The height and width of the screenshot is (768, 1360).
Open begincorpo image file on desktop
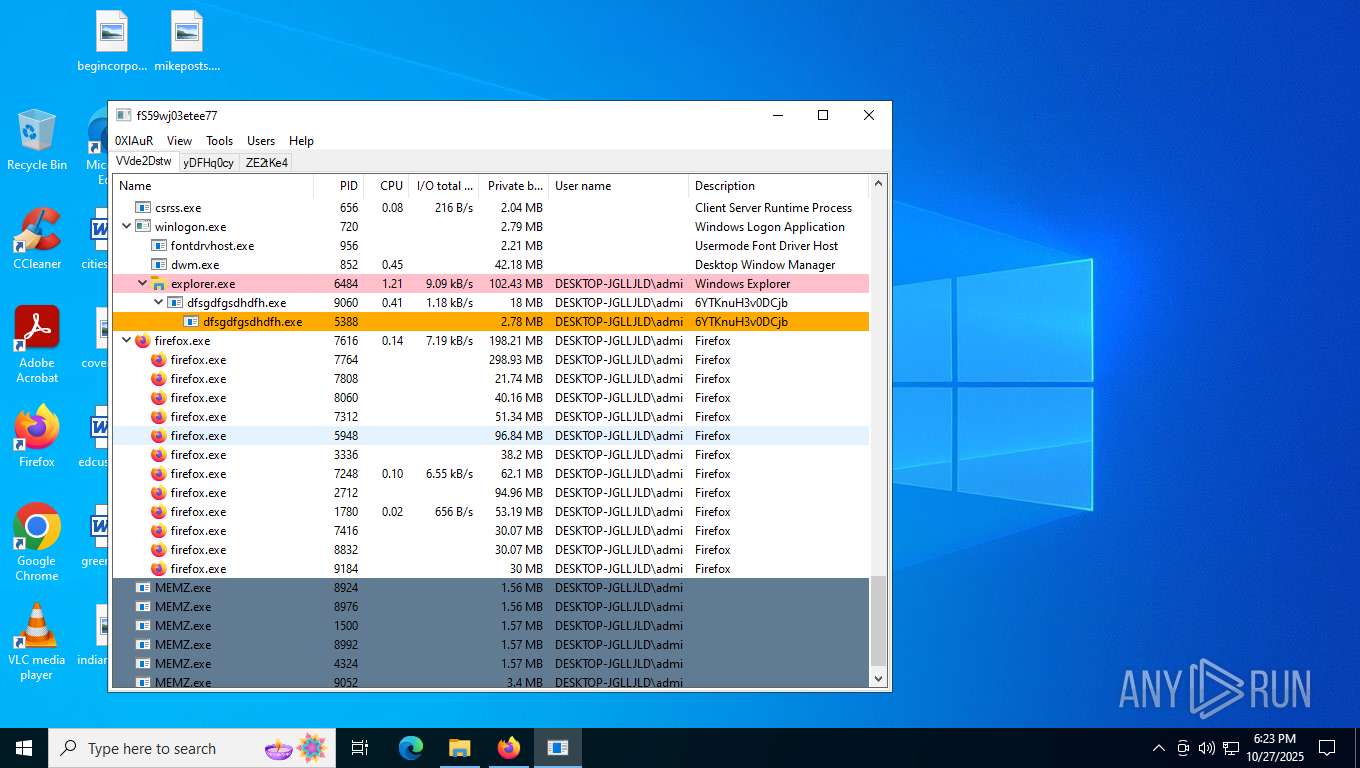(x=112, y=42)
